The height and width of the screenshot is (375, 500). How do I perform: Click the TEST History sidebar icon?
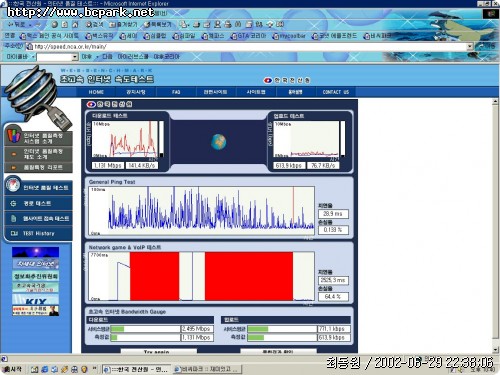(x=14, y=233)
